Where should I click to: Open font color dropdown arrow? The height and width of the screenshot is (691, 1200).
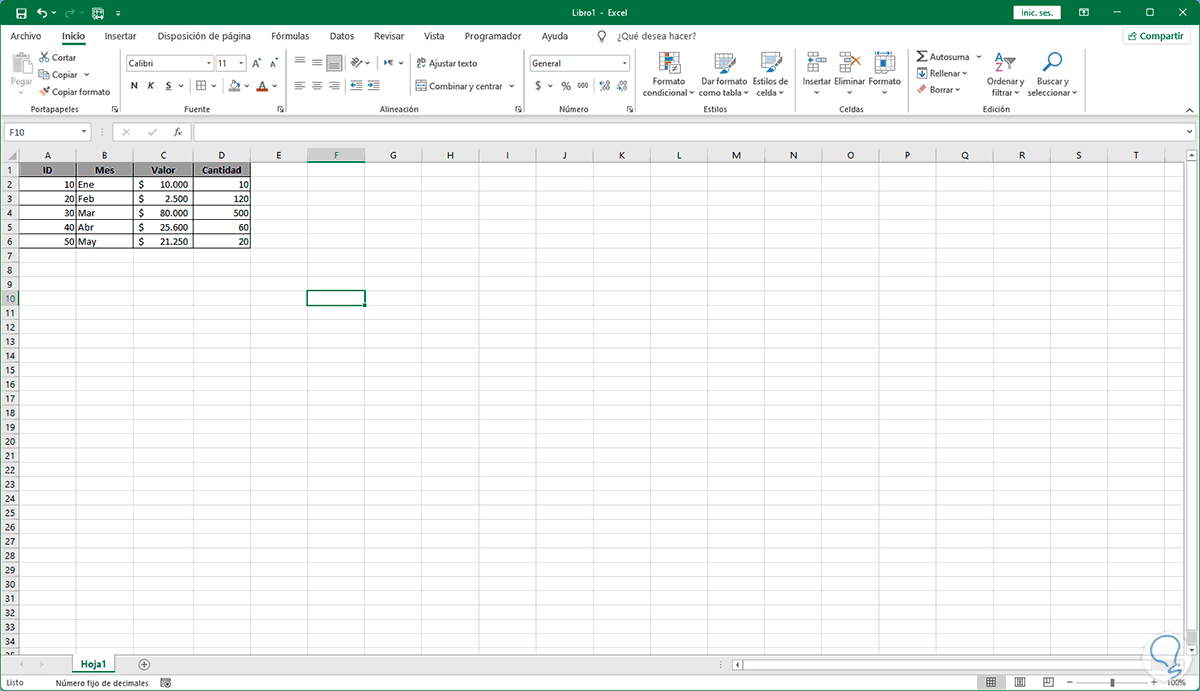(275, 86)
